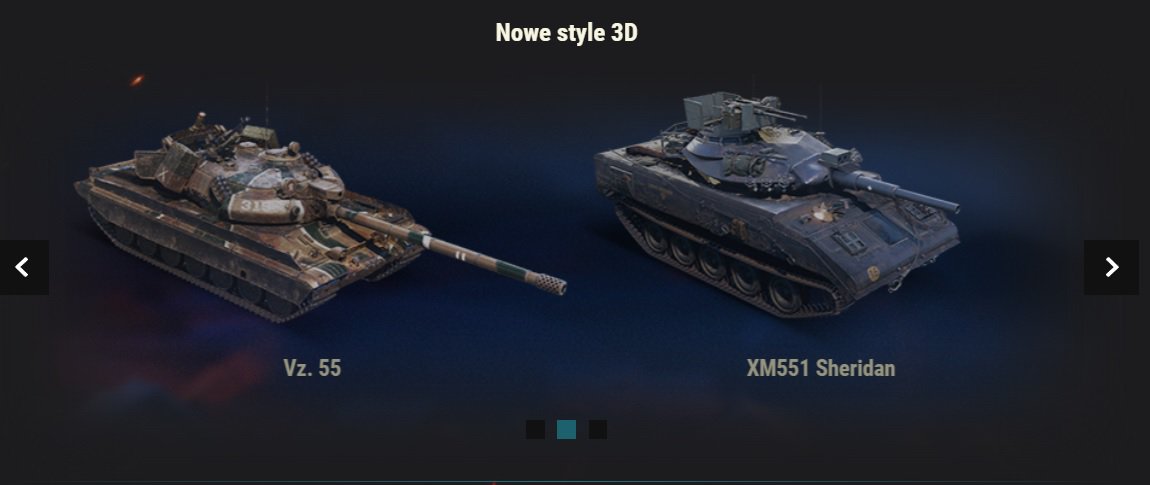Viewport: 1150px width, 485px height.
Task: Select the third carousel pagination dot
Action: point(598,430)
